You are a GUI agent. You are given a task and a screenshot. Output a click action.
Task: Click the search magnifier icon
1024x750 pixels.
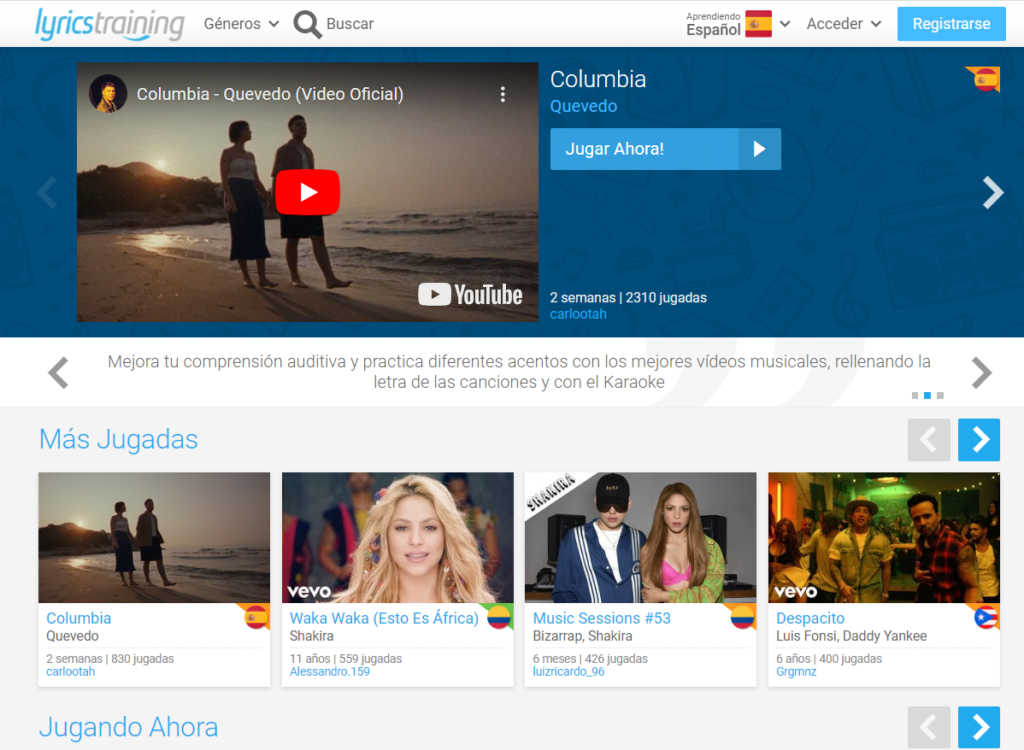[308, 24]
